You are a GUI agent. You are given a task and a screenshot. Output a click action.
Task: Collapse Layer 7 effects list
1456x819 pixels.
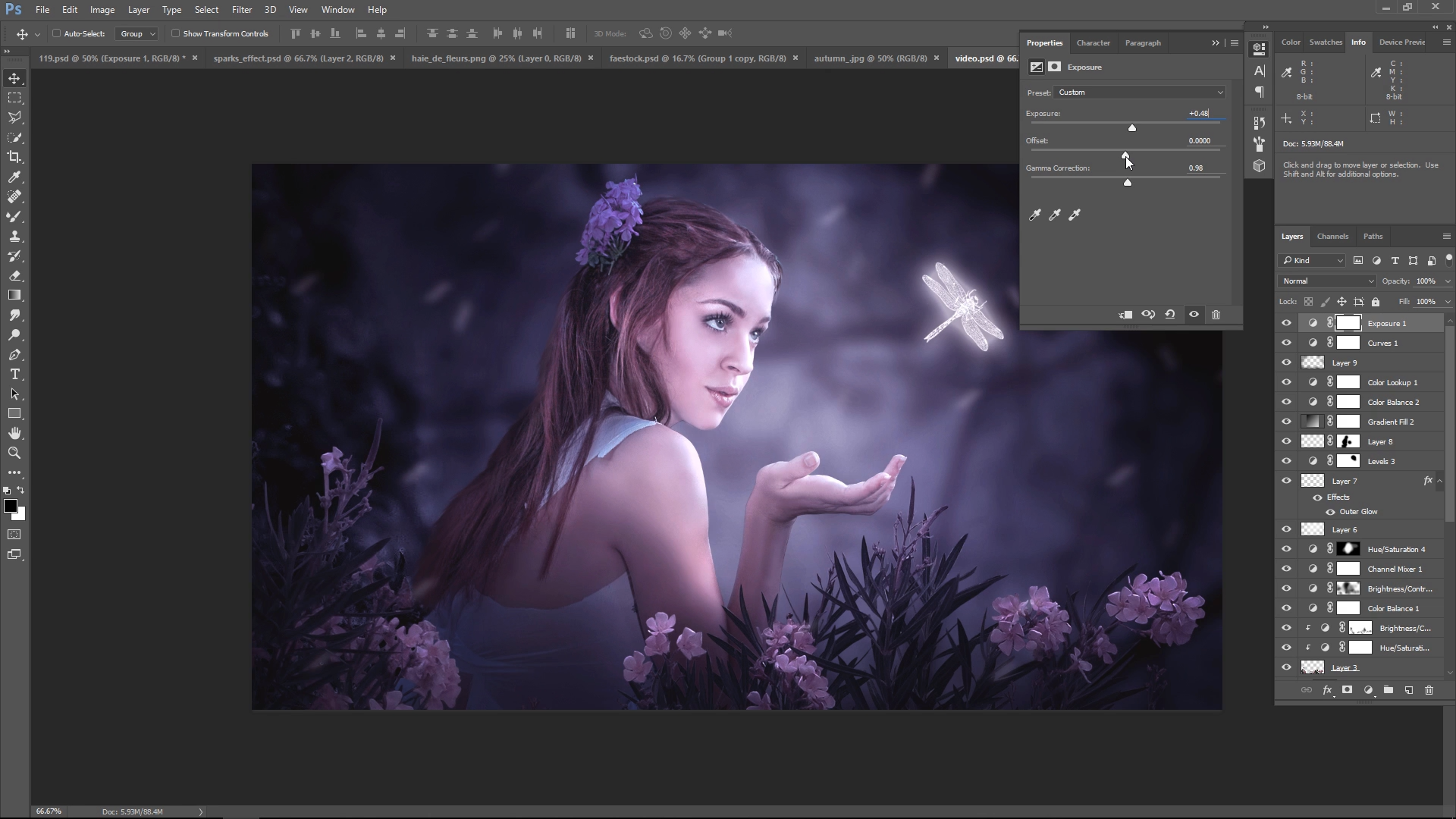1439,481
